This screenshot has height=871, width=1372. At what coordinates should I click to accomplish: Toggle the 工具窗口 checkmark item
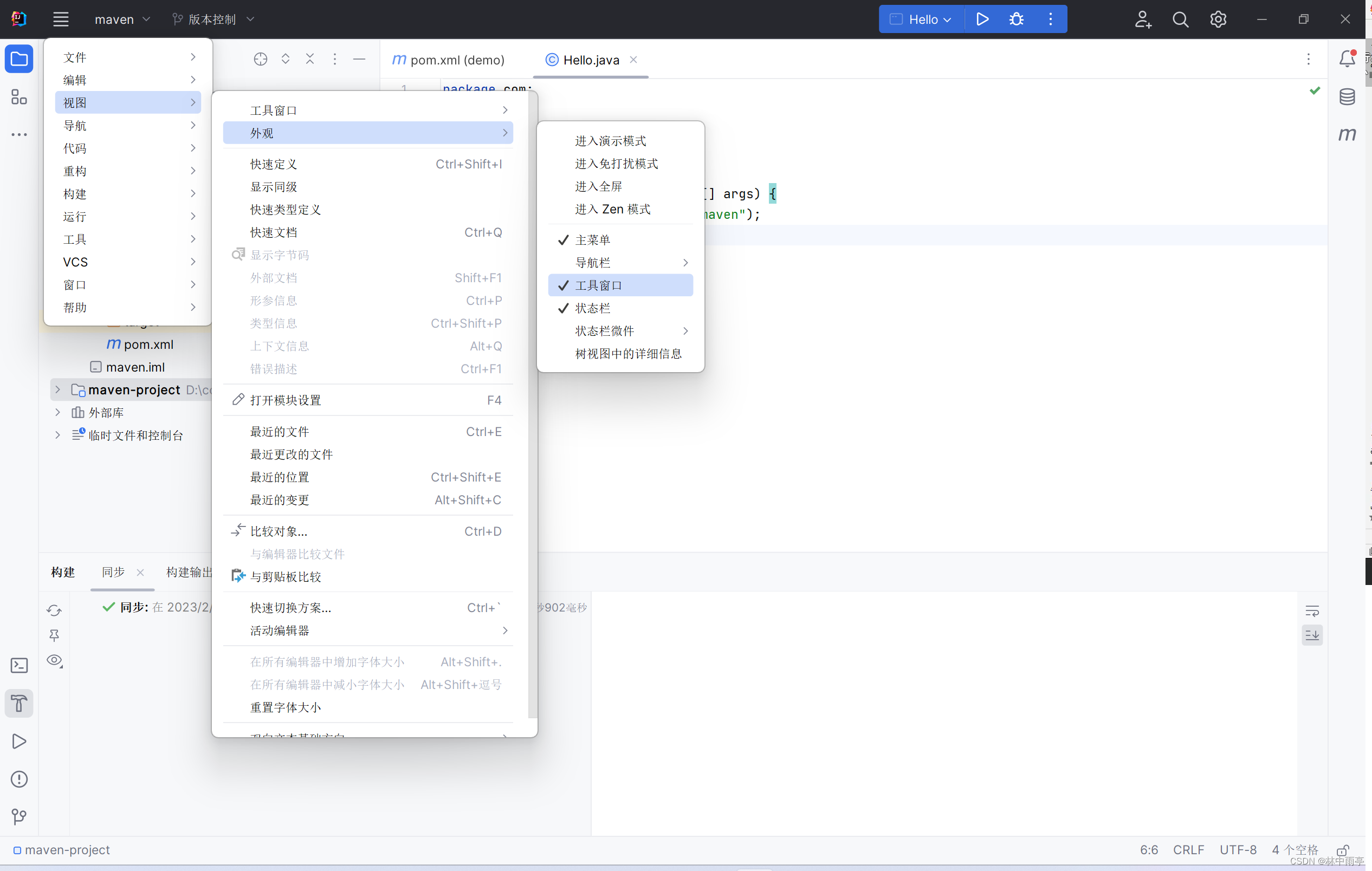tap(620, 285)
